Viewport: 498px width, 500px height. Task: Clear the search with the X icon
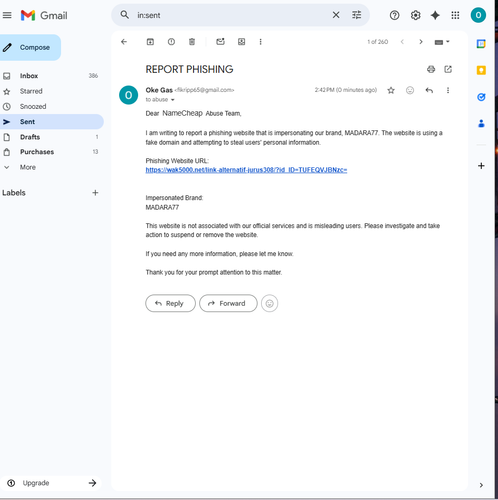tap(336, 15)
